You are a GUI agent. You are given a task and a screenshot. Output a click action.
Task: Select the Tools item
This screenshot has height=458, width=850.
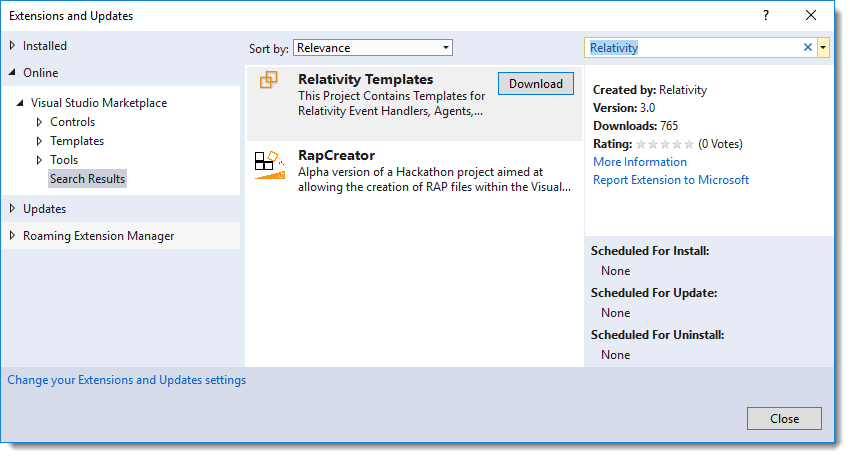(64, 160)
